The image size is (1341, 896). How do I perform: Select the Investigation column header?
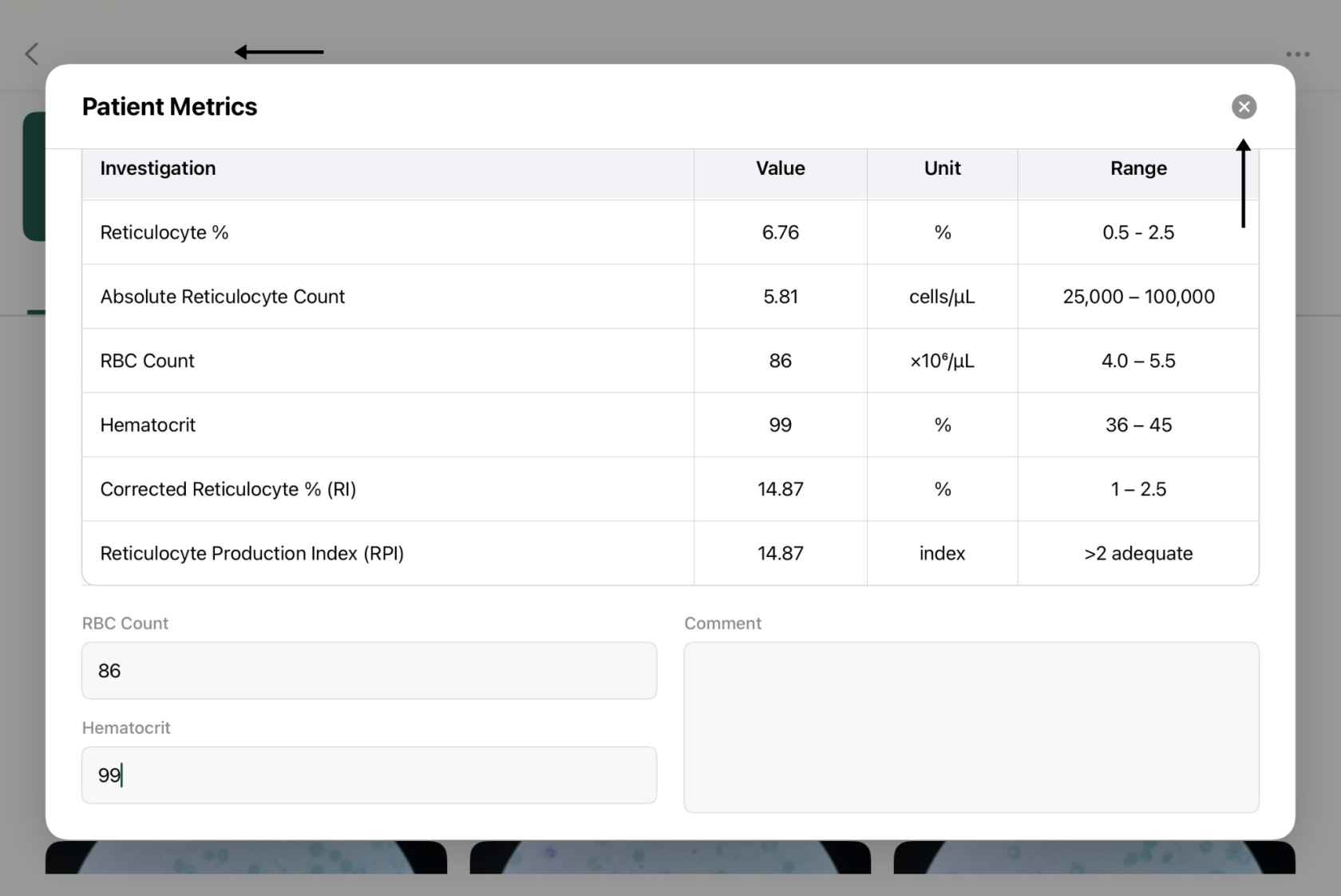tap(158, 168)
